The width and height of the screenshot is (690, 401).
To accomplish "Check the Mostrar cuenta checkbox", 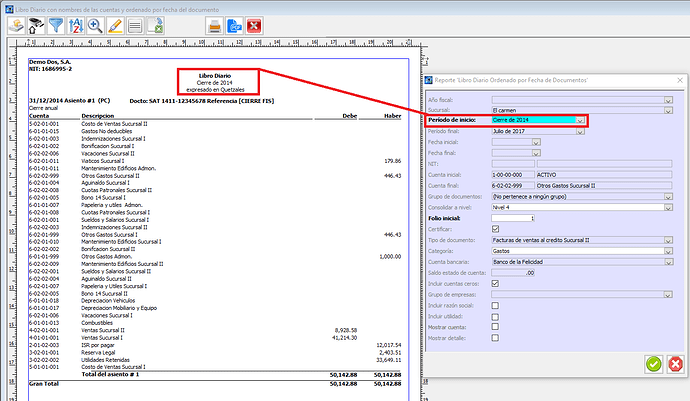I will [496, 327].
